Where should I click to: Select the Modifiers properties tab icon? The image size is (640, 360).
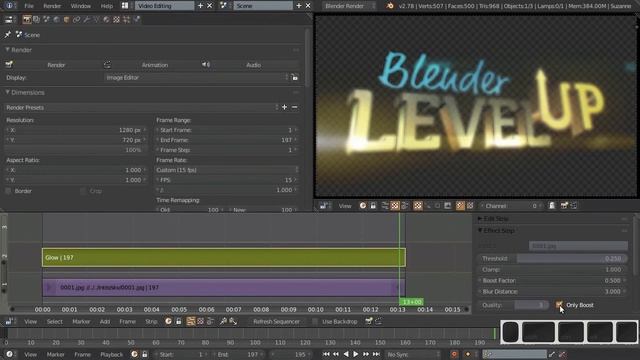point(87,20)
